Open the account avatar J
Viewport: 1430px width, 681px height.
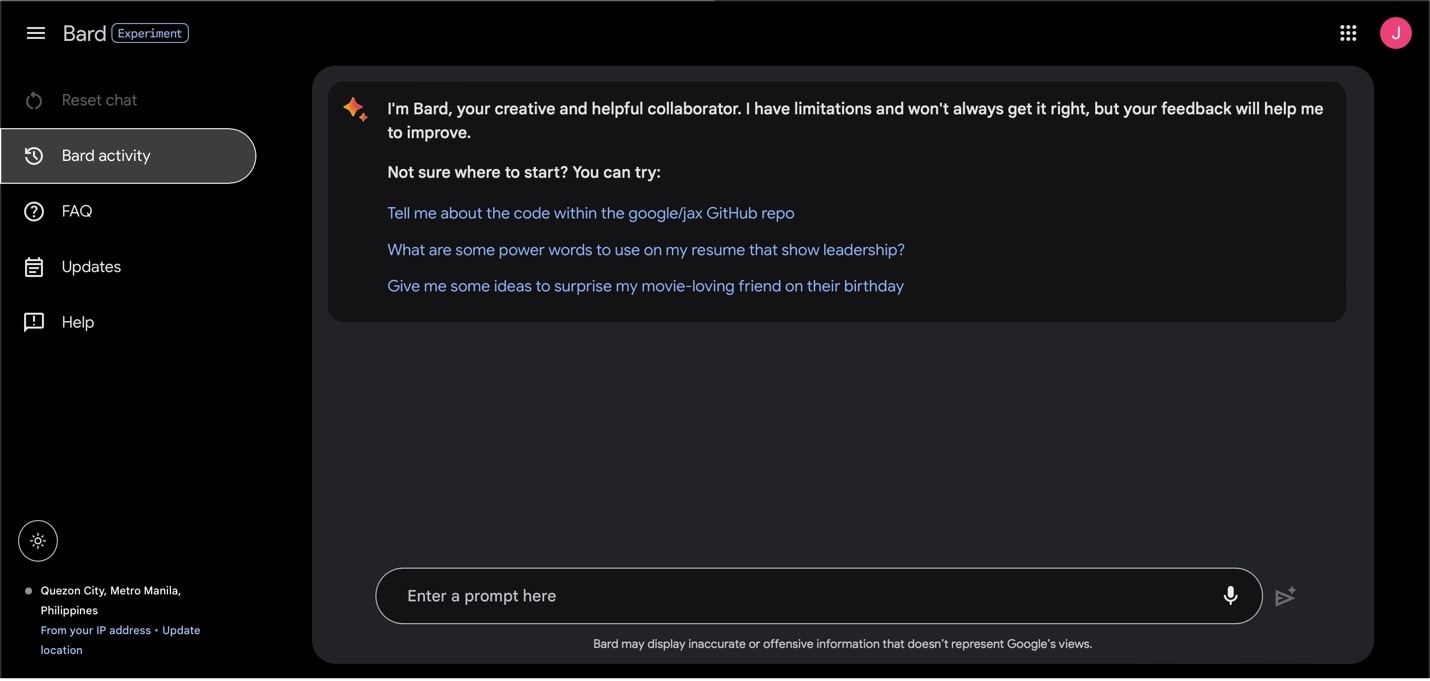point(1396,33)
